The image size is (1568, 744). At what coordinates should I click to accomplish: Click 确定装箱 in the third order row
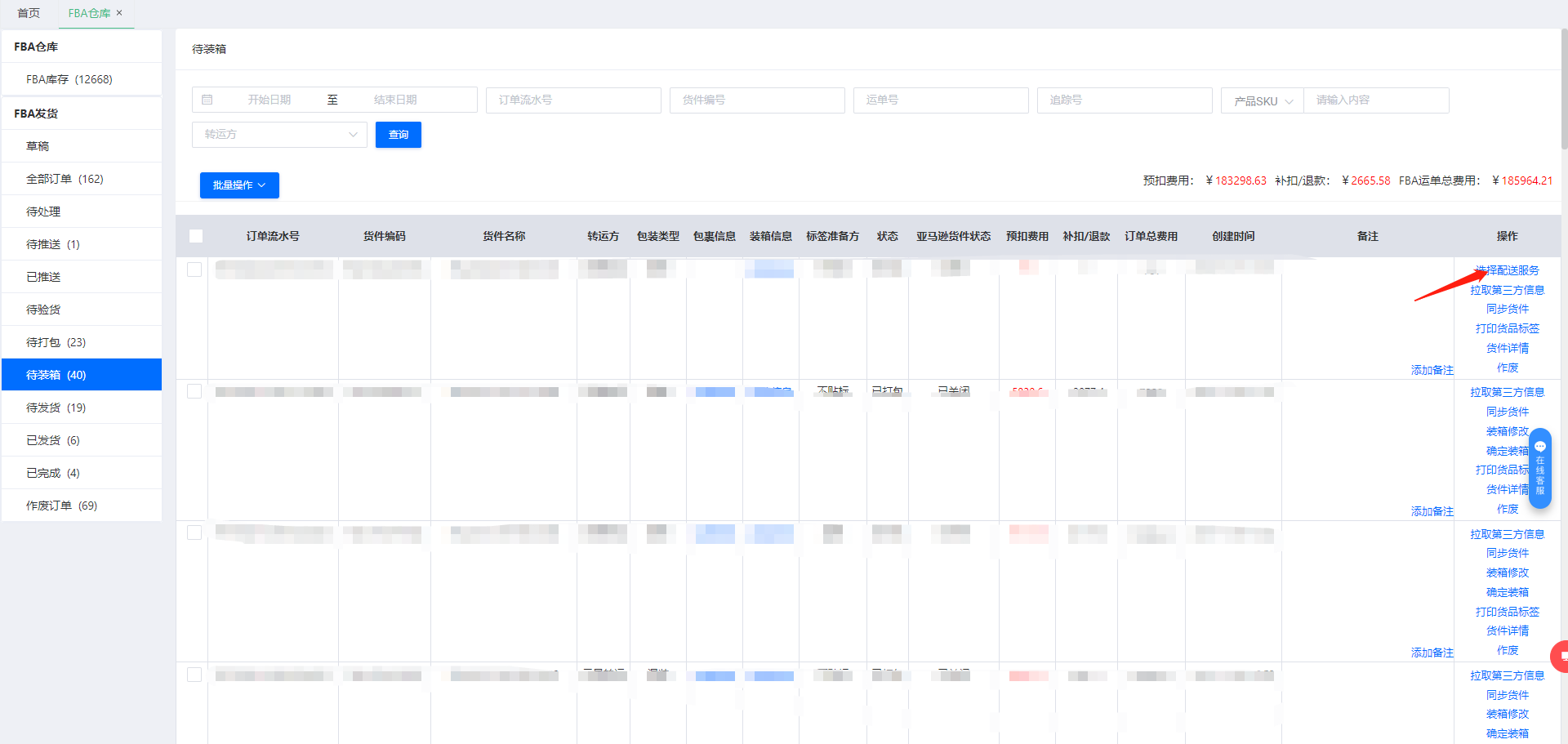pyautogui.click(x=1507, y=592)
